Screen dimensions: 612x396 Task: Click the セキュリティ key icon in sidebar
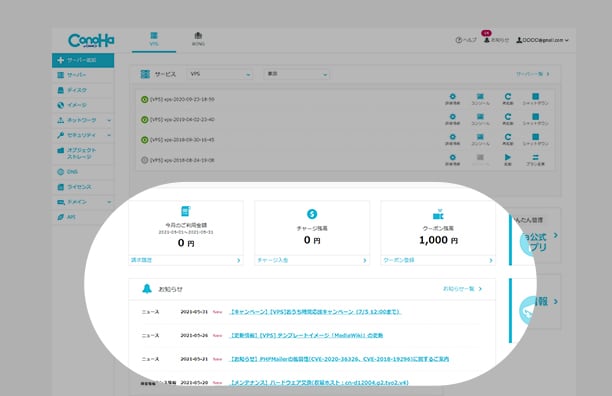[60, 135]
